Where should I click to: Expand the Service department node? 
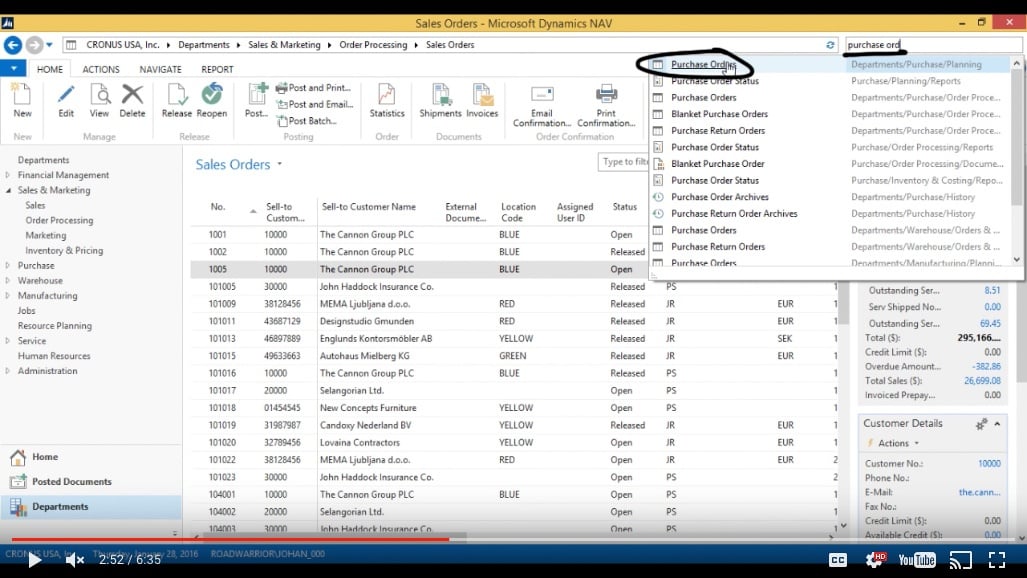[x=8, y=341]
